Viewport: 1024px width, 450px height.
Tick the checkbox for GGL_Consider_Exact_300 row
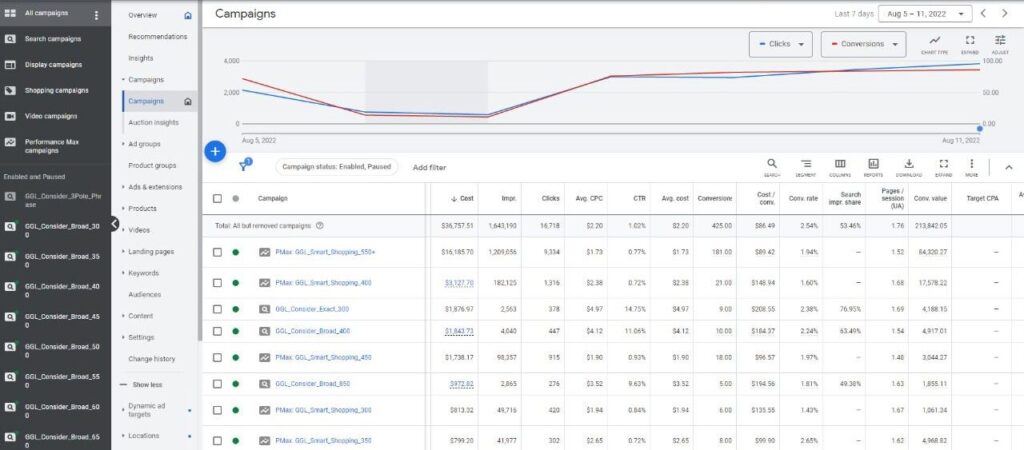[217, 309]
